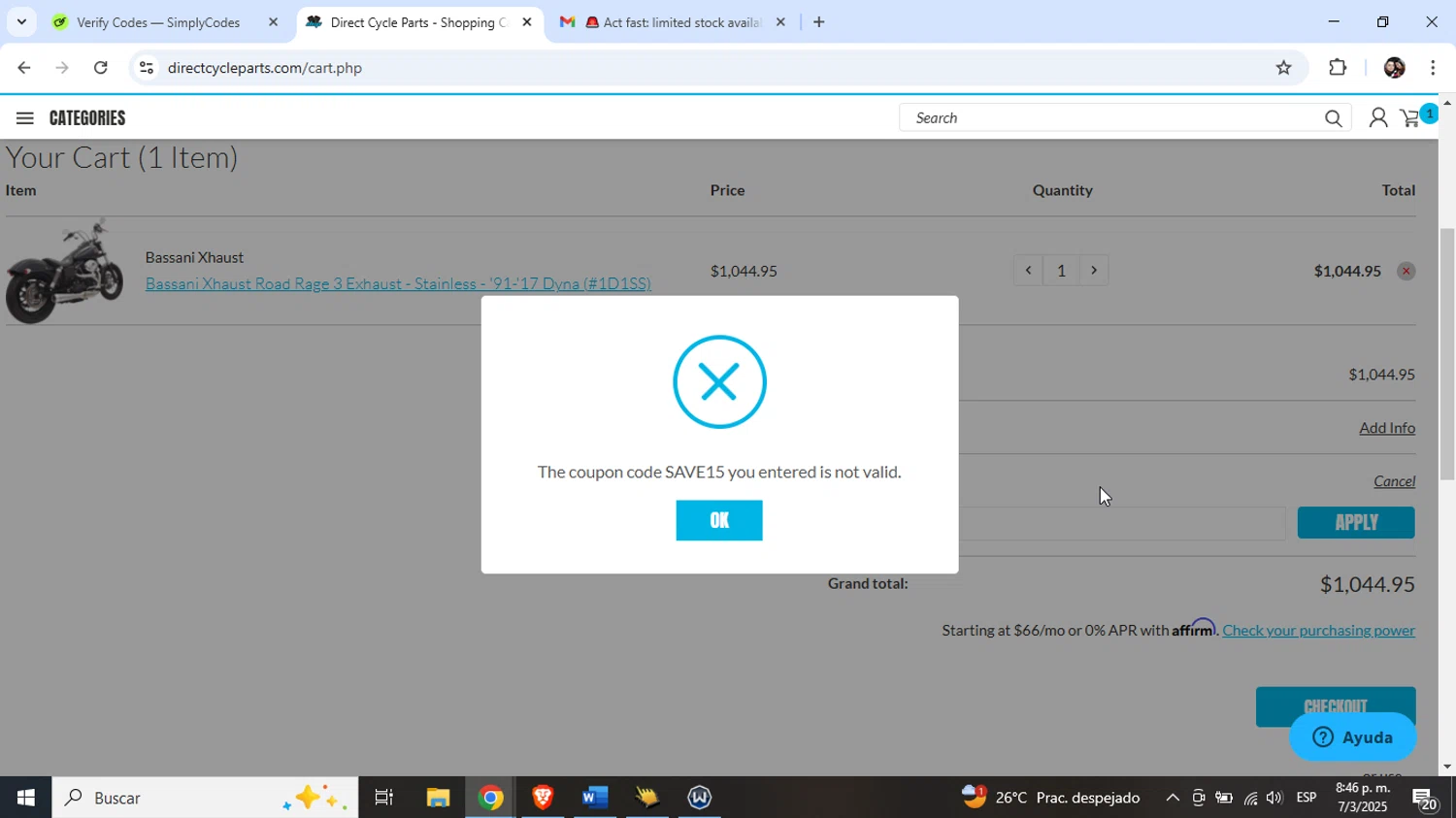Select the Direct Cycle Parts Shopping tab

pos(417,22)
